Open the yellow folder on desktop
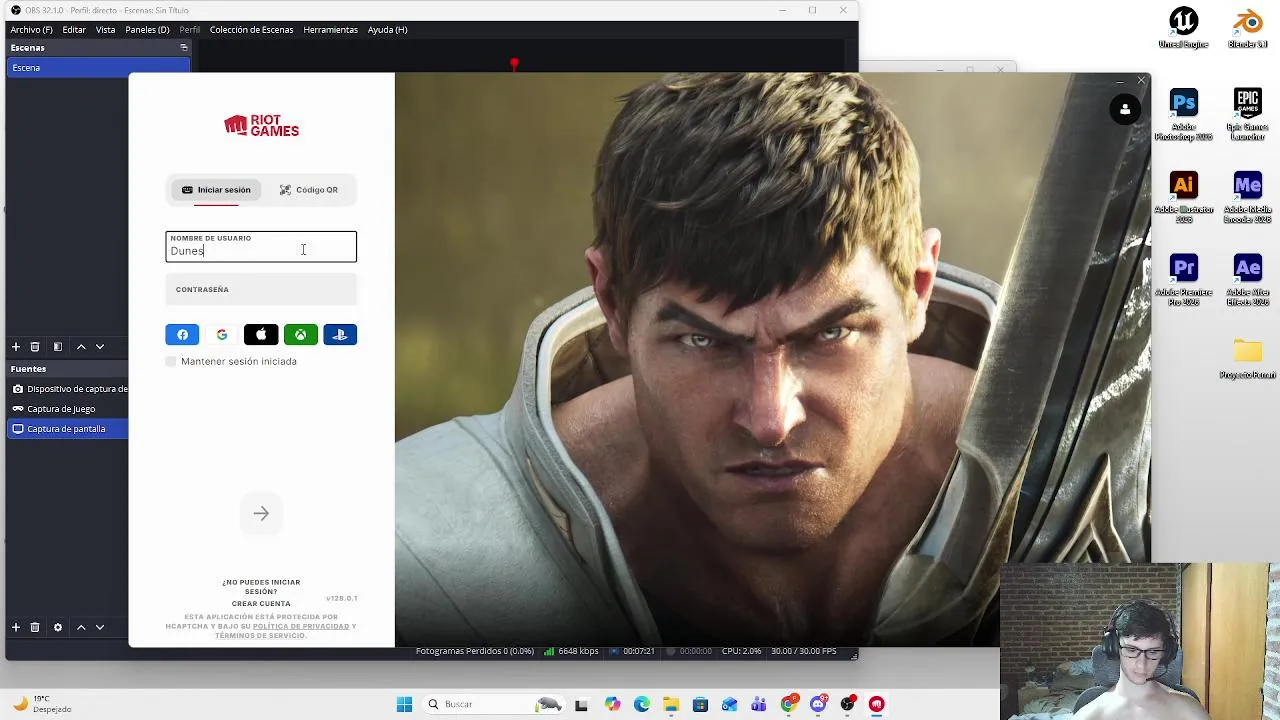Screen dimensions: 1280x720 (x=1247, y=358)
